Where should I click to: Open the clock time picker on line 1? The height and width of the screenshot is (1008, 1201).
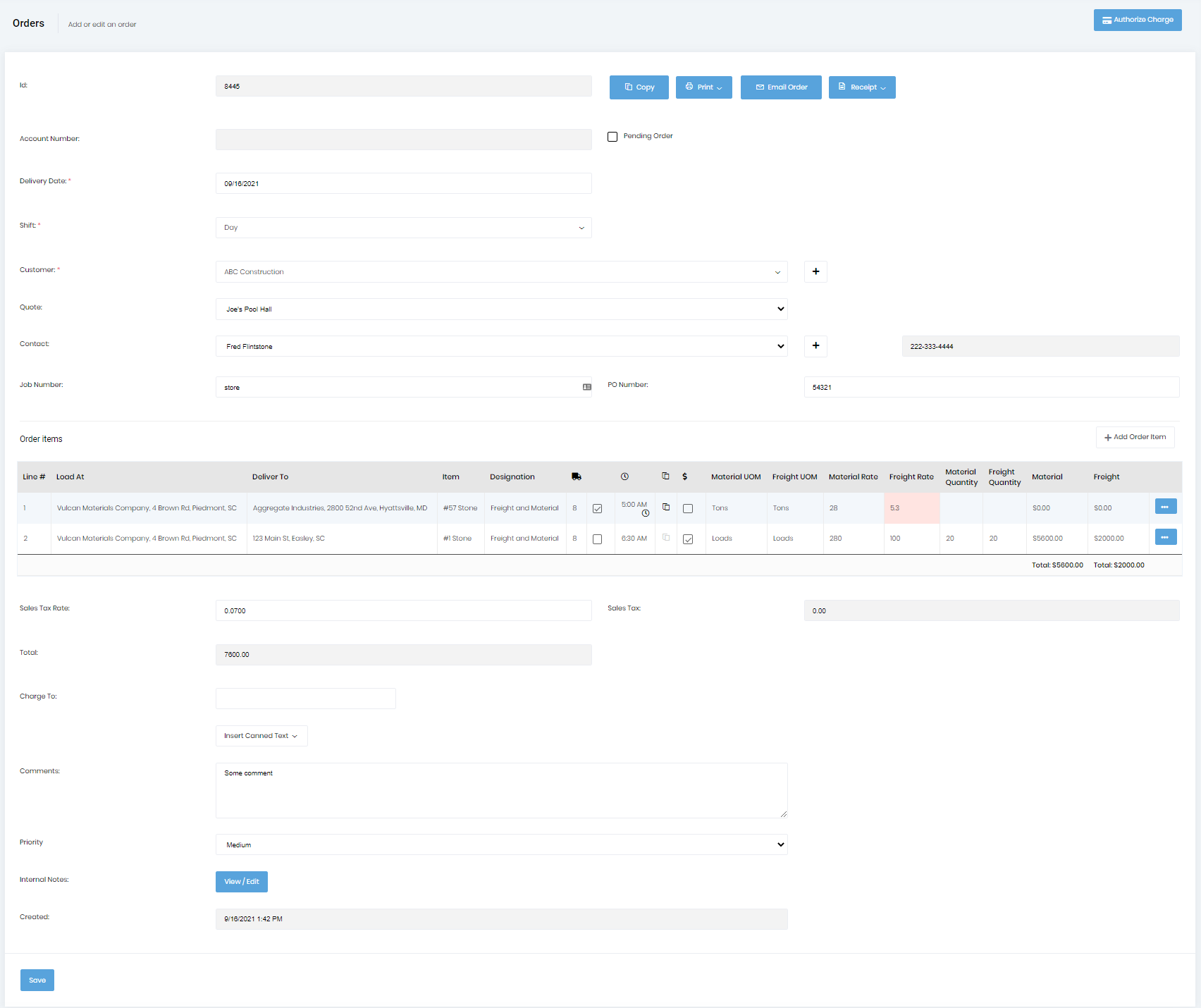point(646,513)
